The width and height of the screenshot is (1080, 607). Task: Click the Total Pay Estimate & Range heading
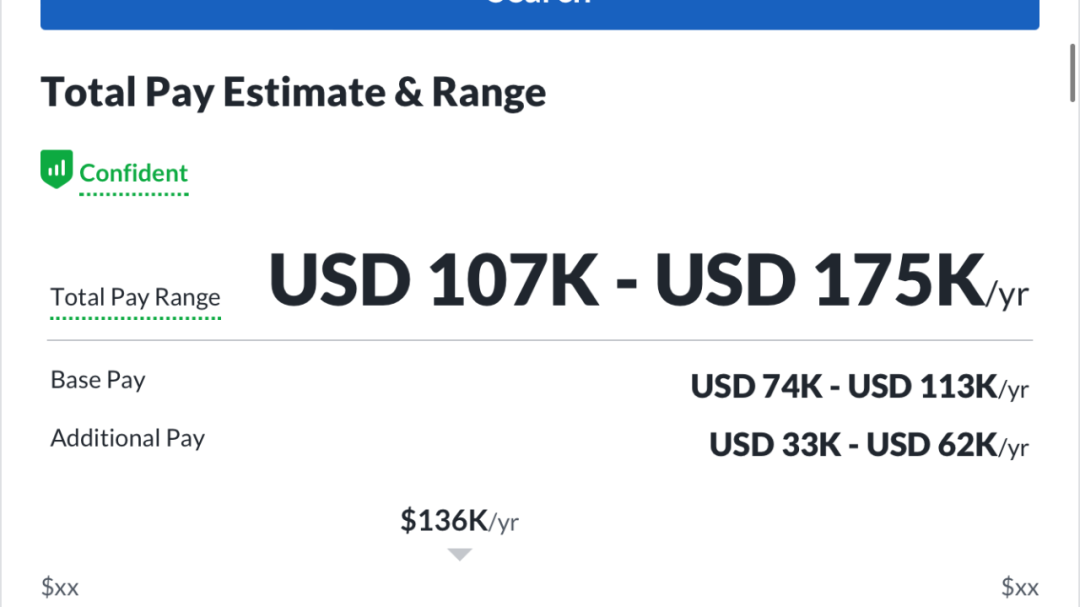click(293, 92)
